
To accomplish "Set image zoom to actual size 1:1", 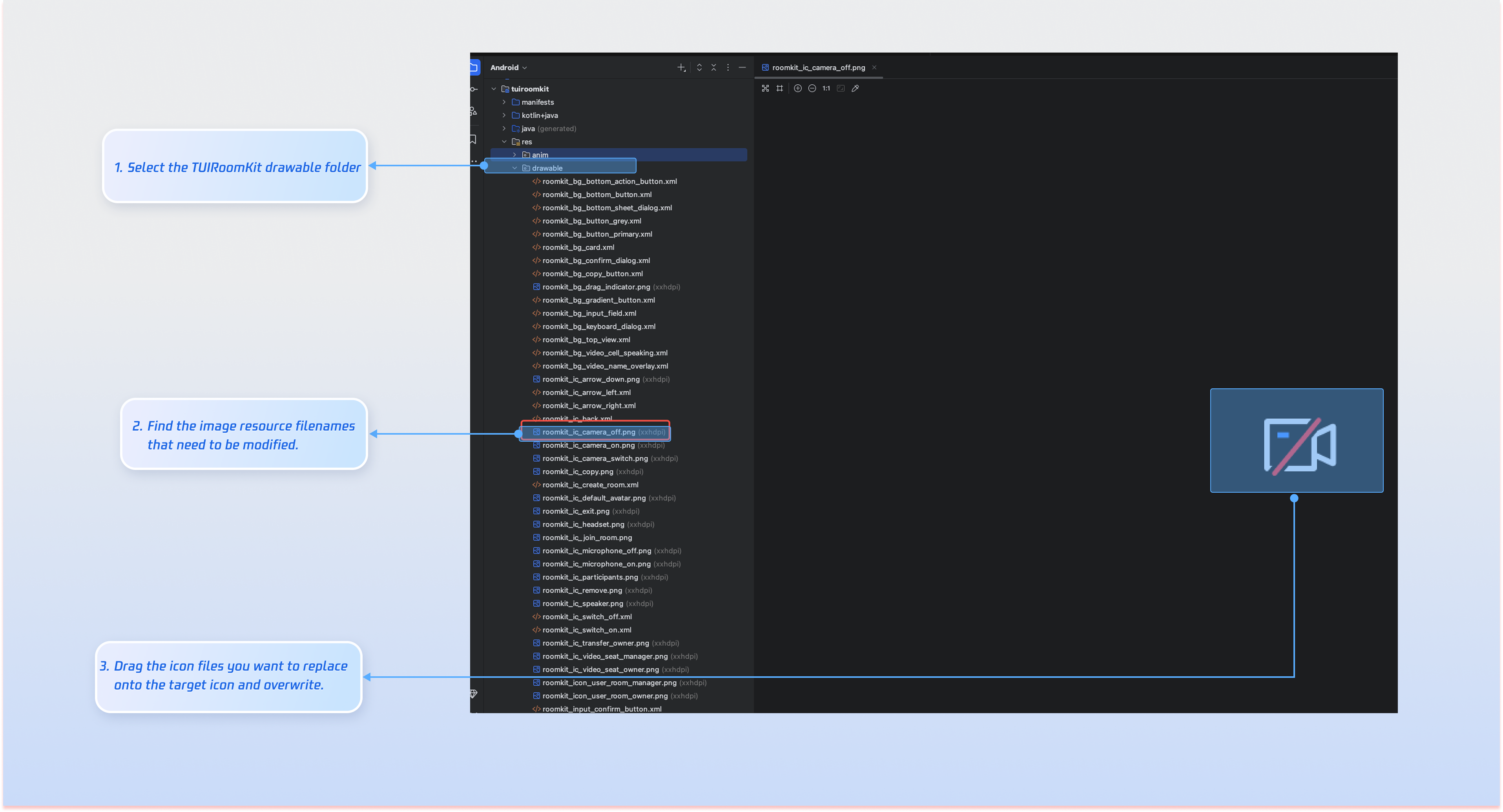I will pyautogui.click(x=826, y=88).
